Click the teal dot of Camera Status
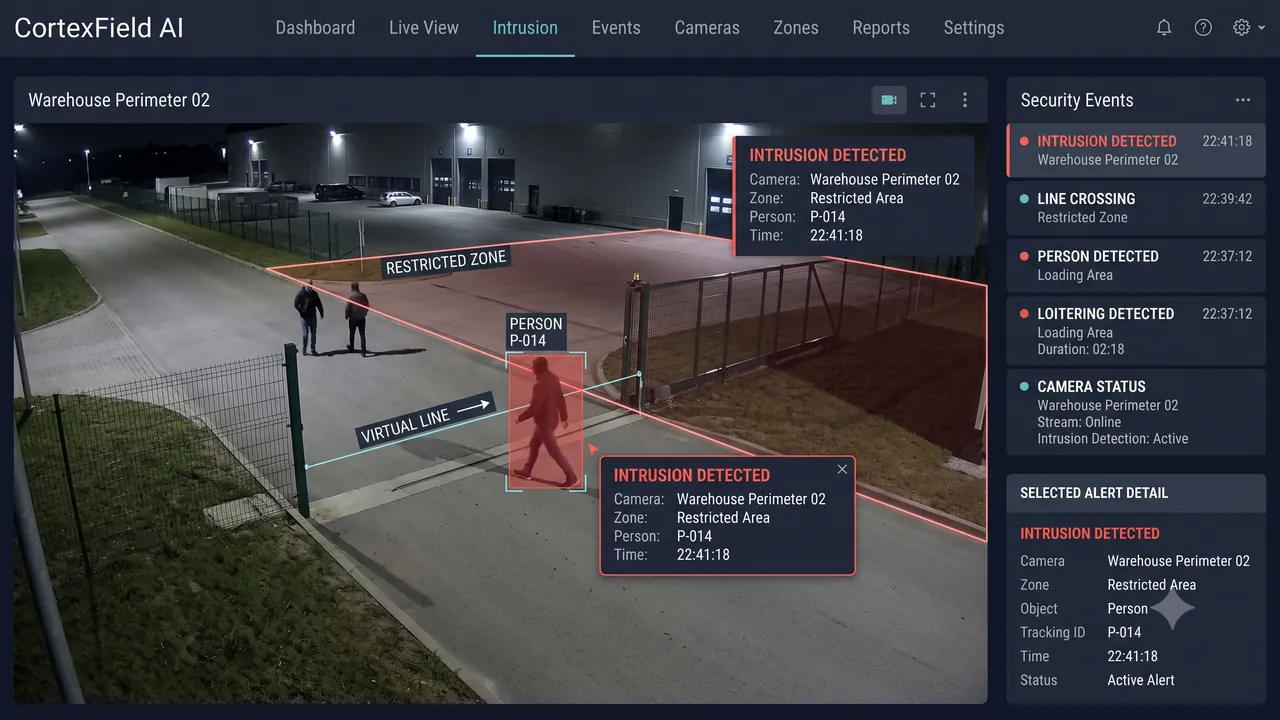The width and height of the screenshot is (1280, 720). (1024, 386)
